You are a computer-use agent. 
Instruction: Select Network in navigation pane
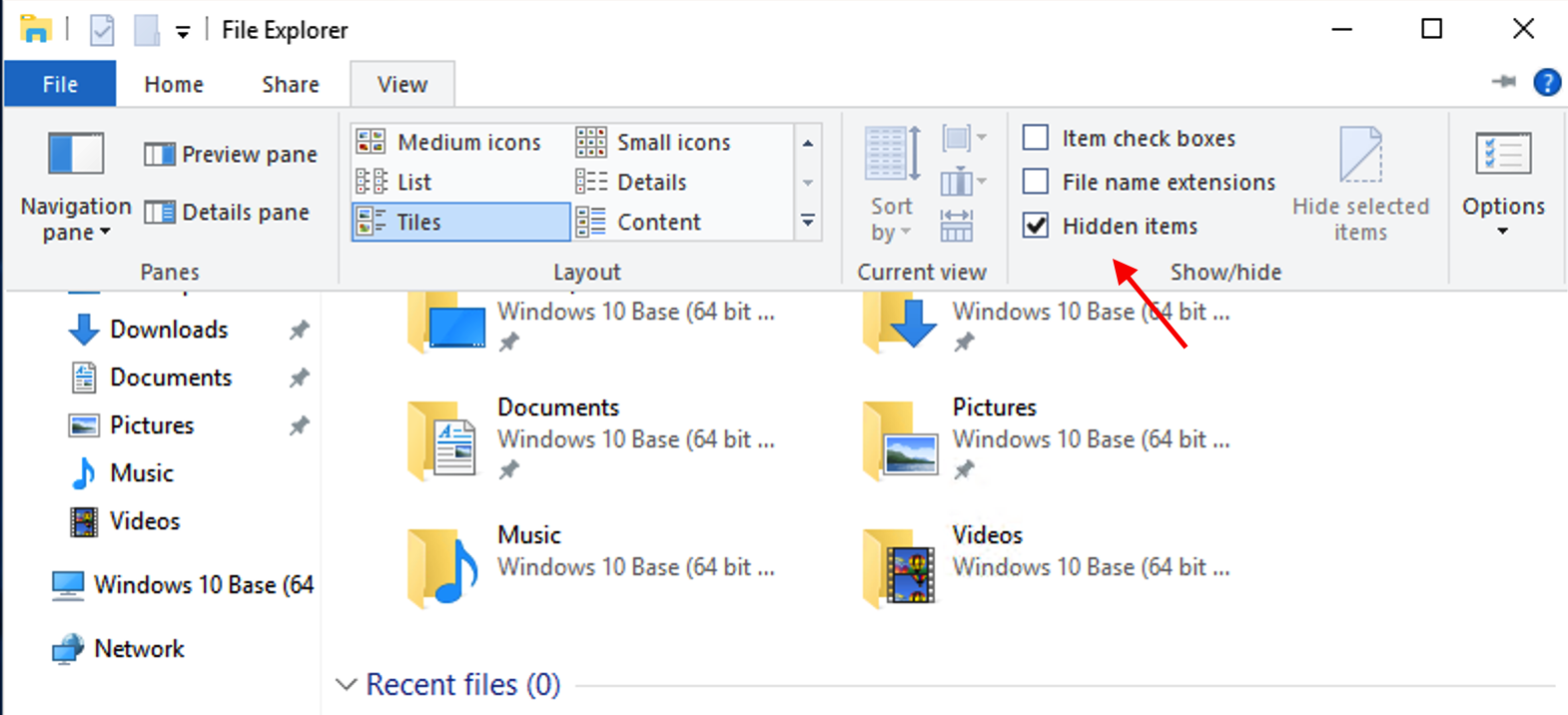118,649
